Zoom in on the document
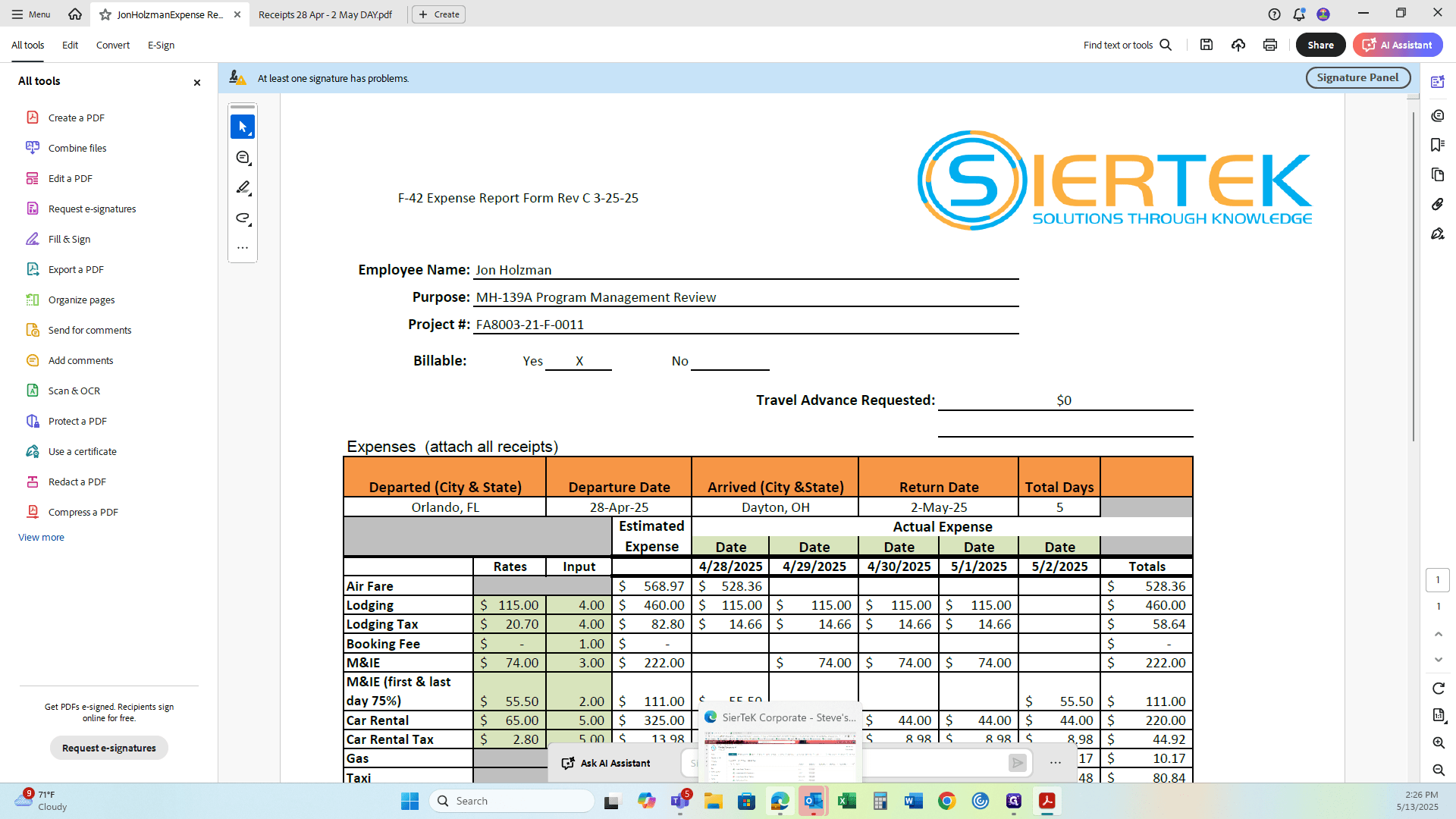Image resolution: width=1456 pixels, height=819 pixels. [1438, 743]
